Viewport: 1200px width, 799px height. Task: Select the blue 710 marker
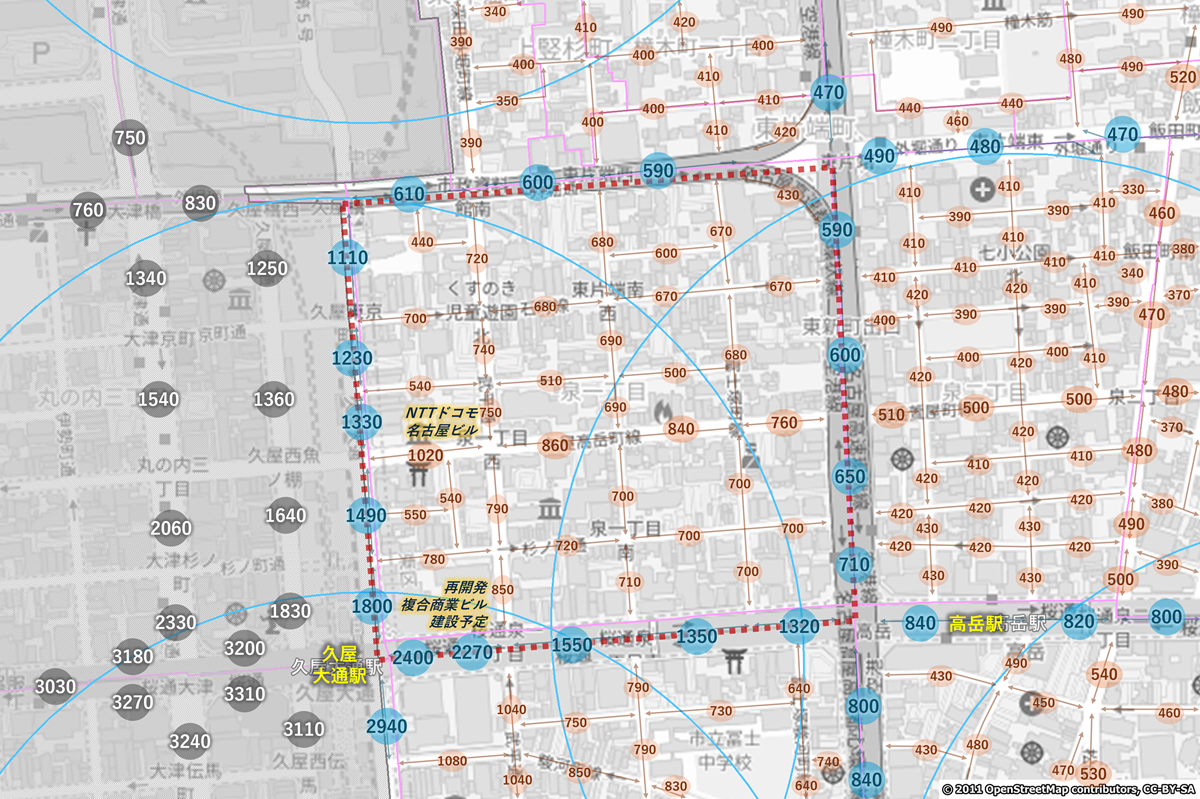coord(854,565)
